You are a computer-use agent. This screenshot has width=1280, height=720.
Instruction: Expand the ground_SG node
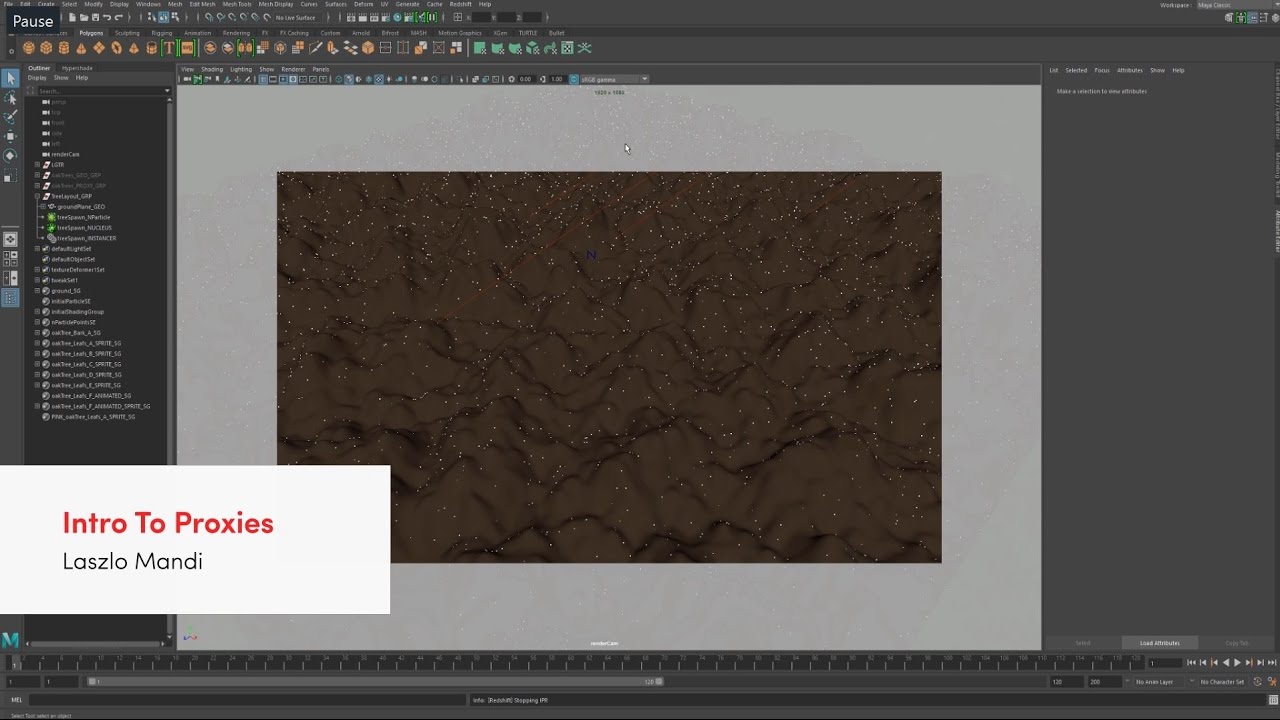37,291
